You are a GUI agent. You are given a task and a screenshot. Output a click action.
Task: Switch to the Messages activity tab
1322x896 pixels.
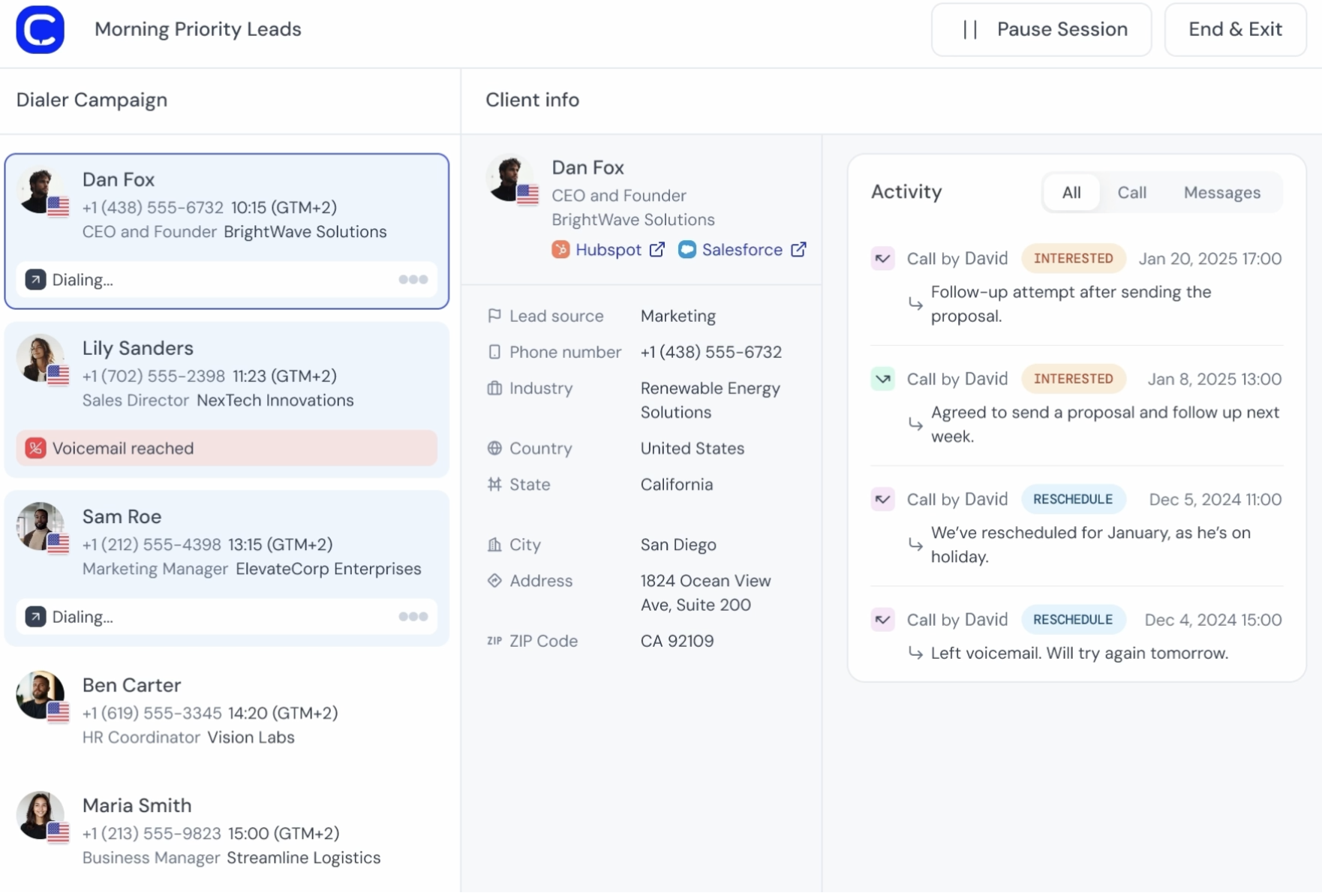1221,193
